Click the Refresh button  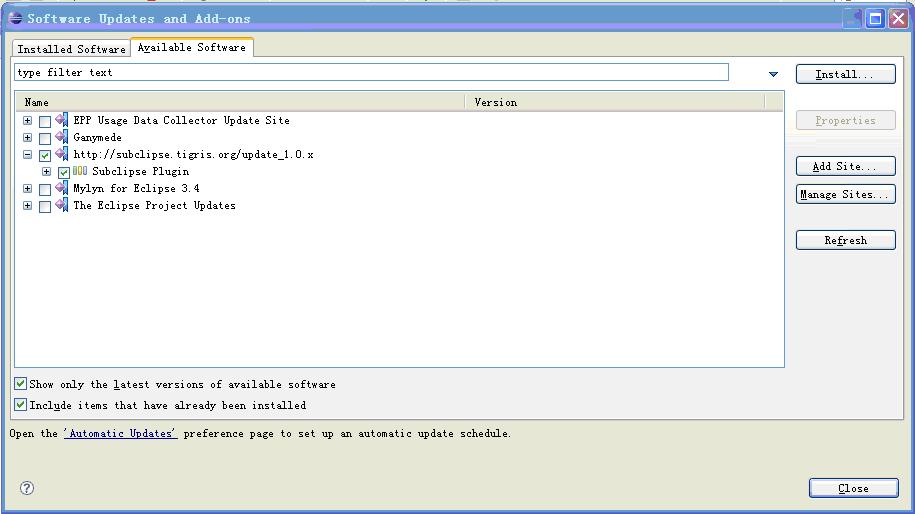[845, 240]
